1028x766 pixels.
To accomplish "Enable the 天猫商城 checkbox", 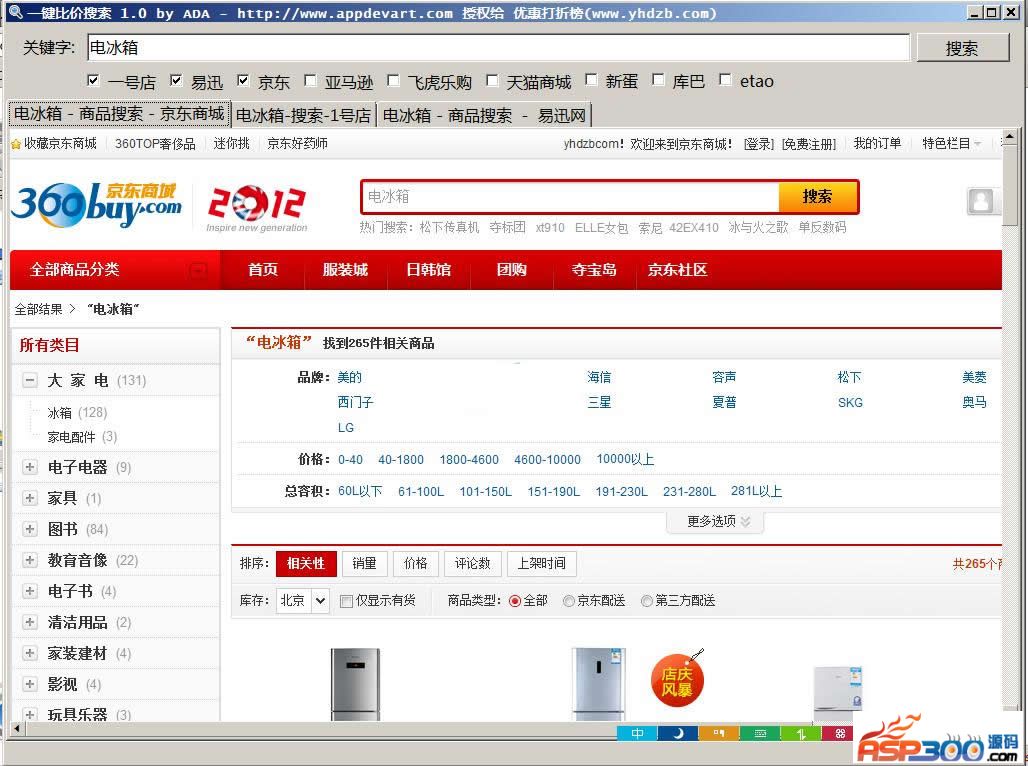I will (492, 81).
